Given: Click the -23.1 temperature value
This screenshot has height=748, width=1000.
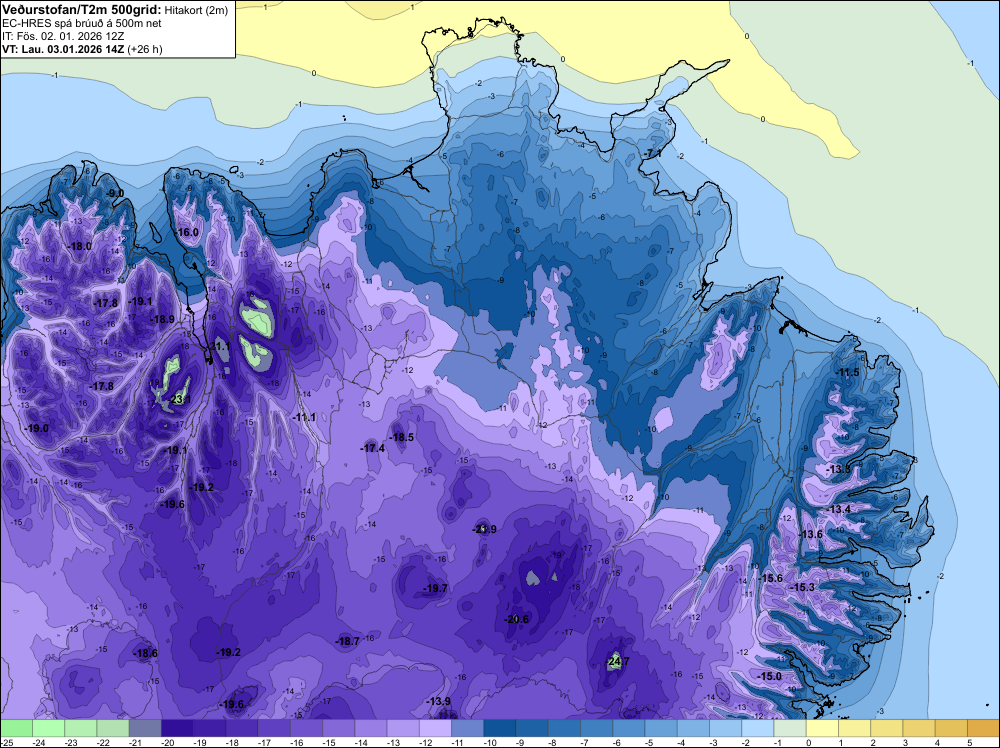Looking at the screenshot, I should coord(179,400).
